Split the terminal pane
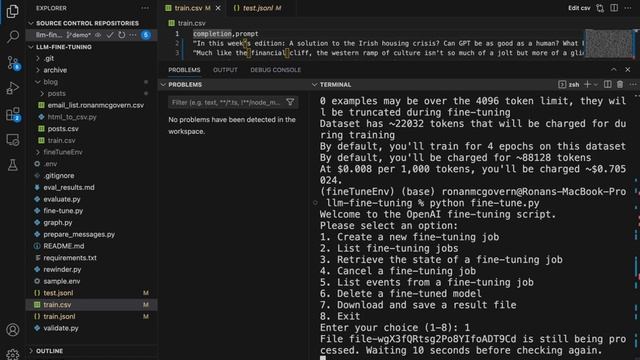Image resolution: width=640 pixels, height=360 pixels. pyautogui.click(x=608, y=84)
